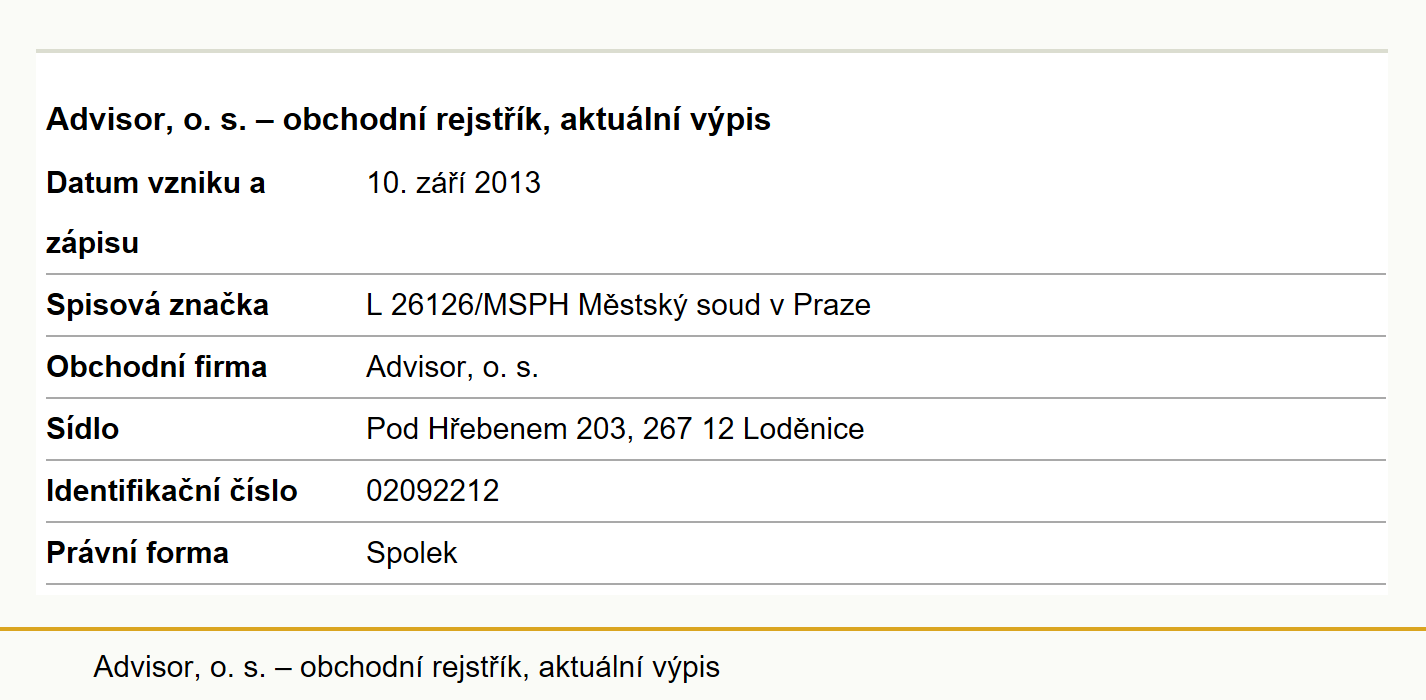Select the 'Obchodní firma' label
Viewport: 1426px width, 700px height.
pos(156,367)
